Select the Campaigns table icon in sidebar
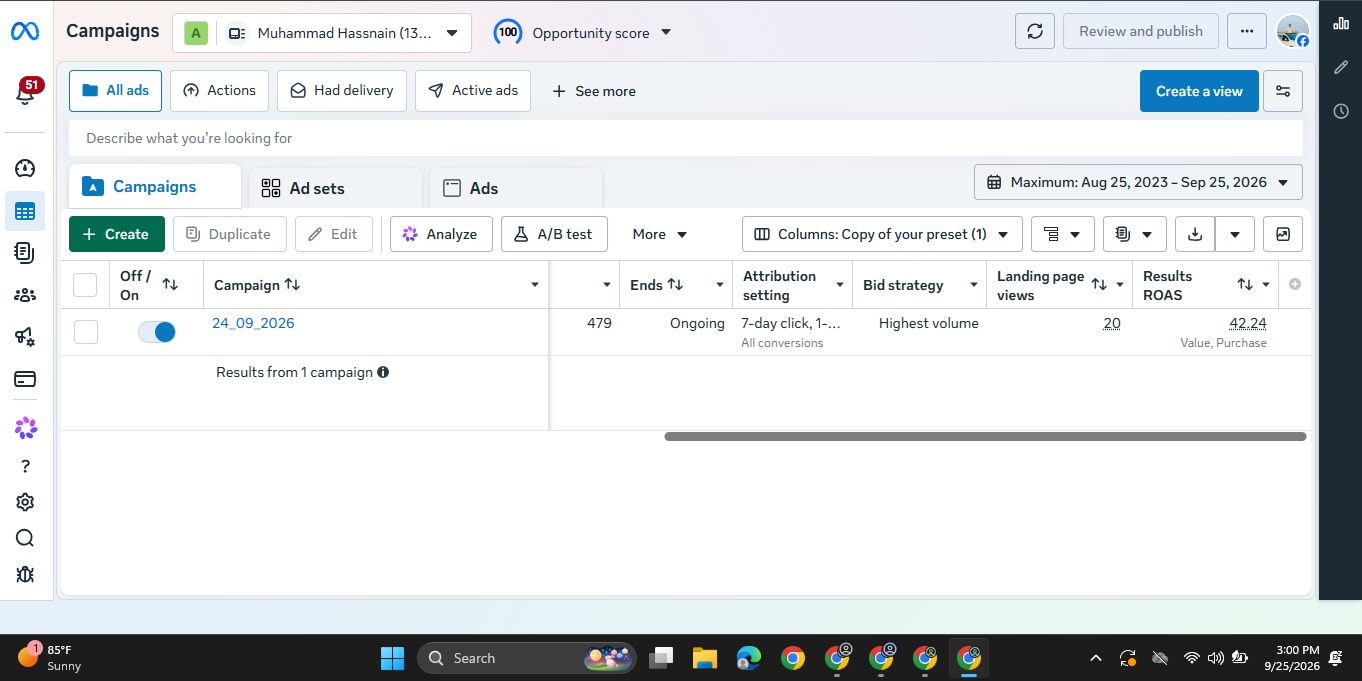Screen dimensions: 1362x681 point(25,211)
